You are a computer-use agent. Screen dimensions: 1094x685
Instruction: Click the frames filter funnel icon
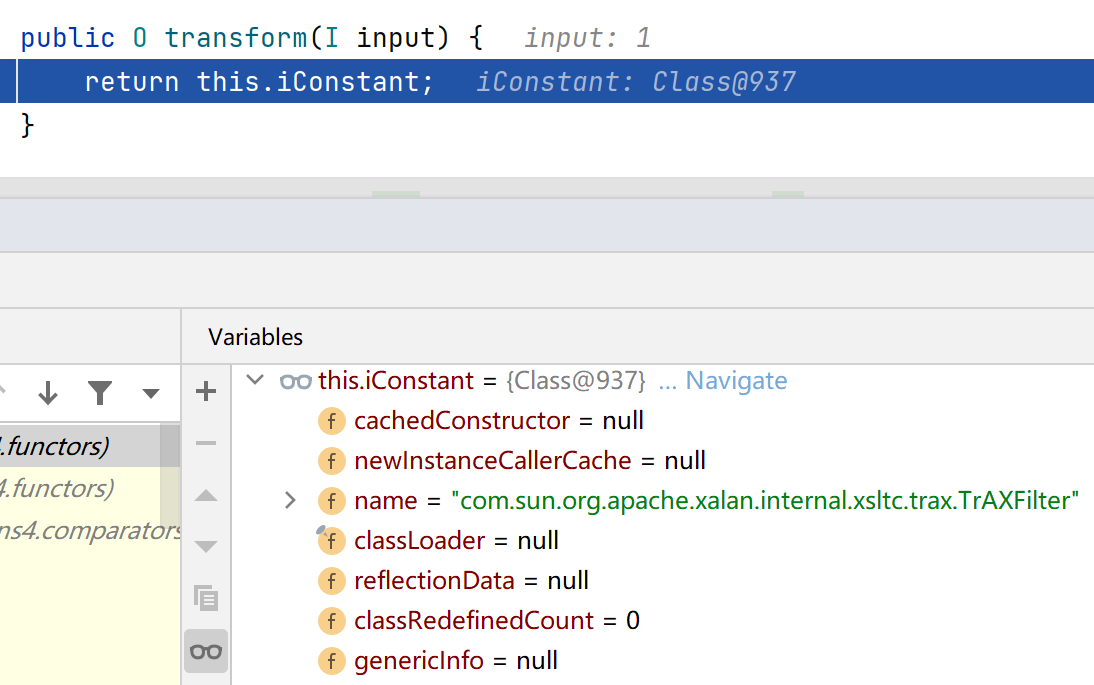click(x=100, y=393)
